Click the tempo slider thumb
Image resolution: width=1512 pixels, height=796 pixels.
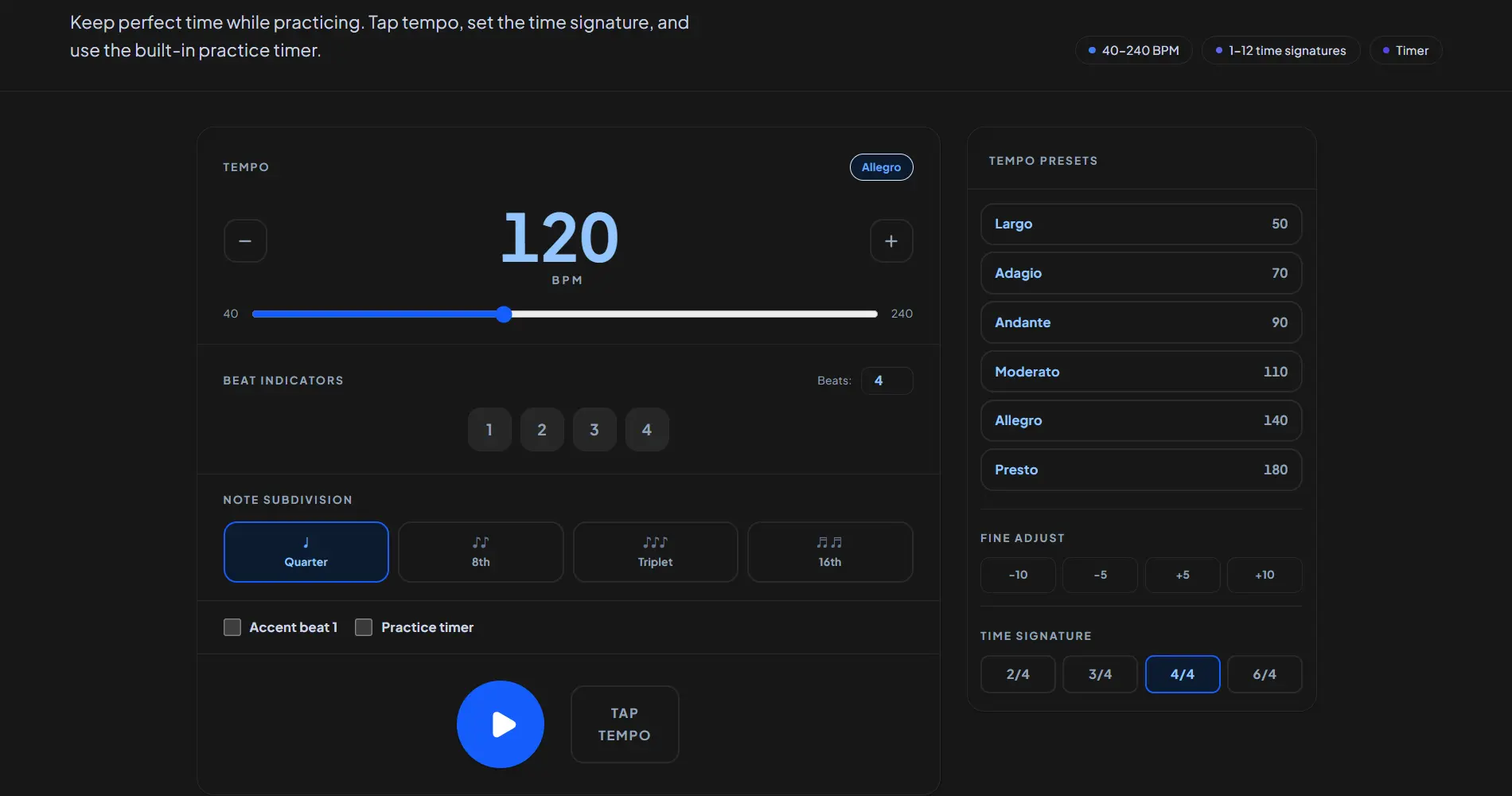[504, 314]
